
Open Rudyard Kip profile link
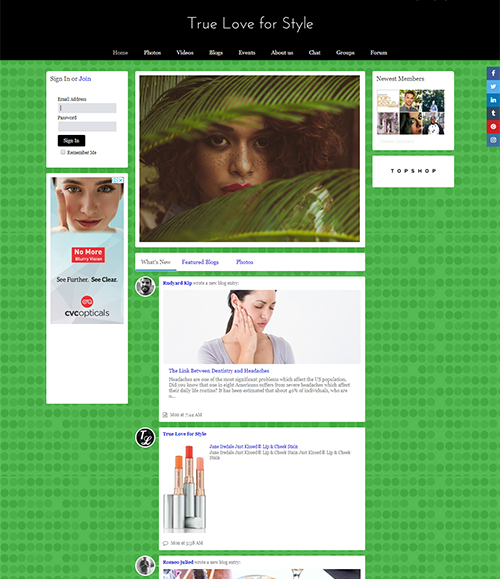point(177,283)
